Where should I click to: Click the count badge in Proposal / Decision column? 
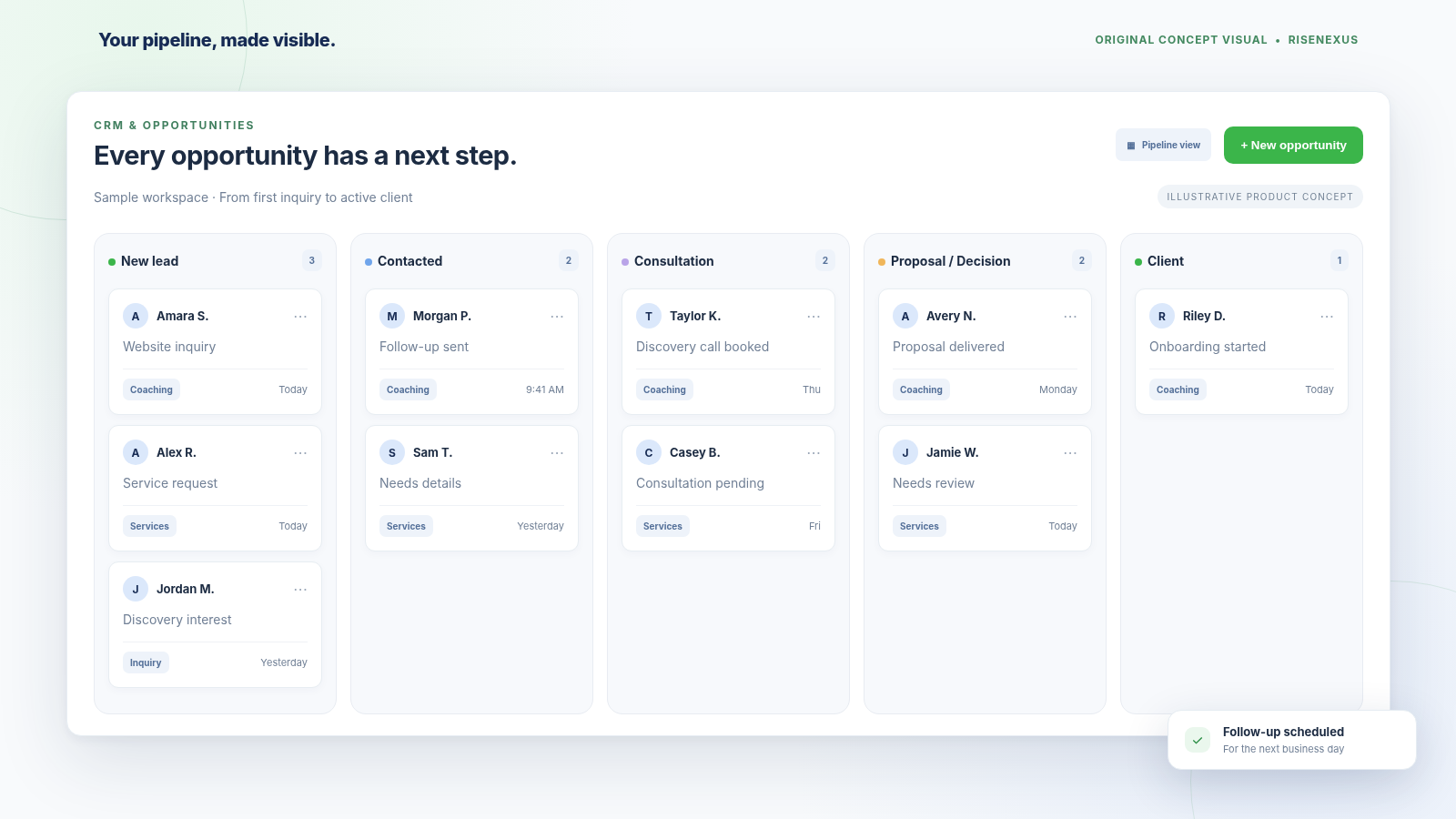click(x=1082, y=260)
